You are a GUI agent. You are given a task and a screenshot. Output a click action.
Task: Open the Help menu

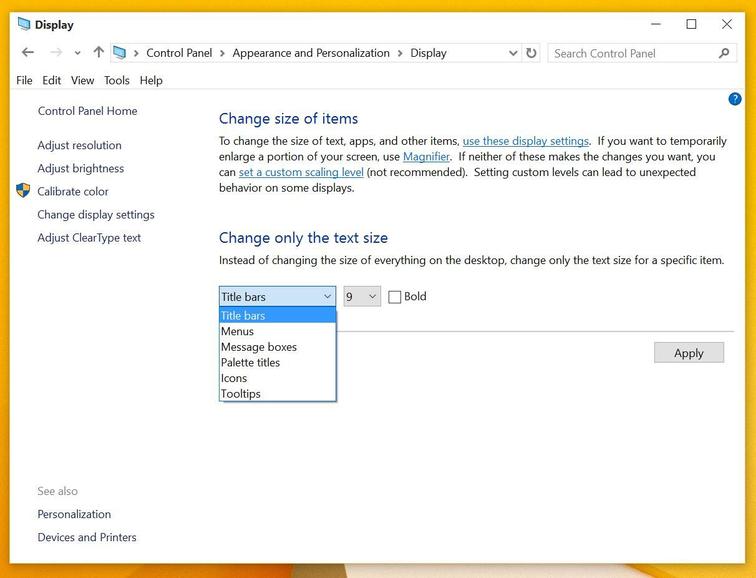pos(151,81)
